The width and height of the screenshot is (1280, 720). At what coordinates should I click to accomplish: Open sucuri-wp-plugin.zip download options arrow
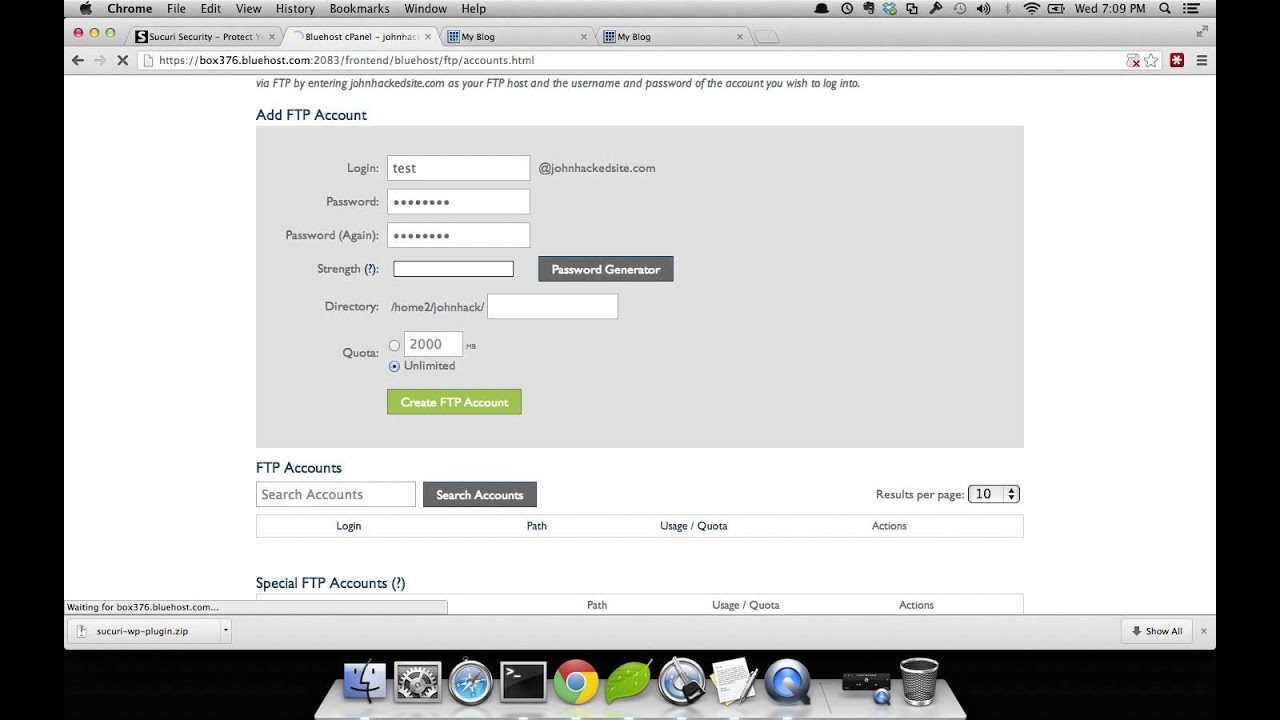pyautogui.click(x=226, y=631)
